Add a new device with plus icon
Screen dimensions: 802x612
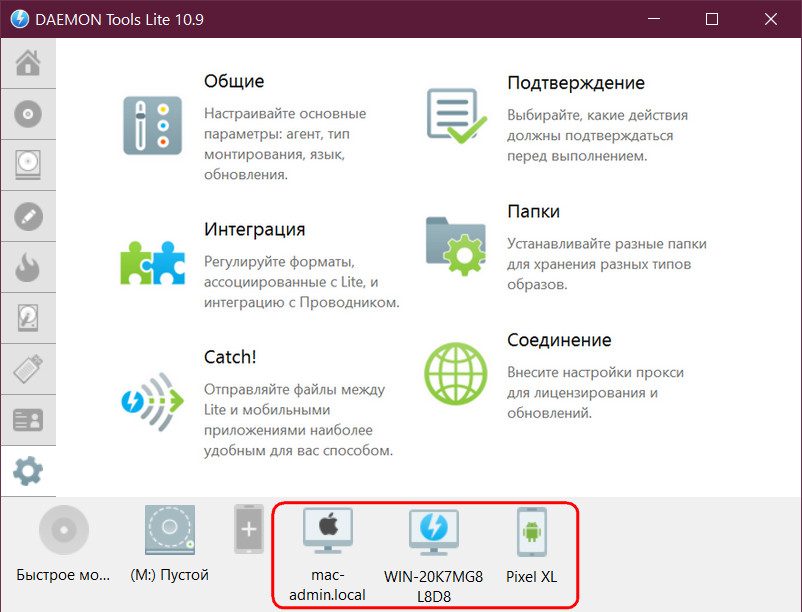(249, 530)
